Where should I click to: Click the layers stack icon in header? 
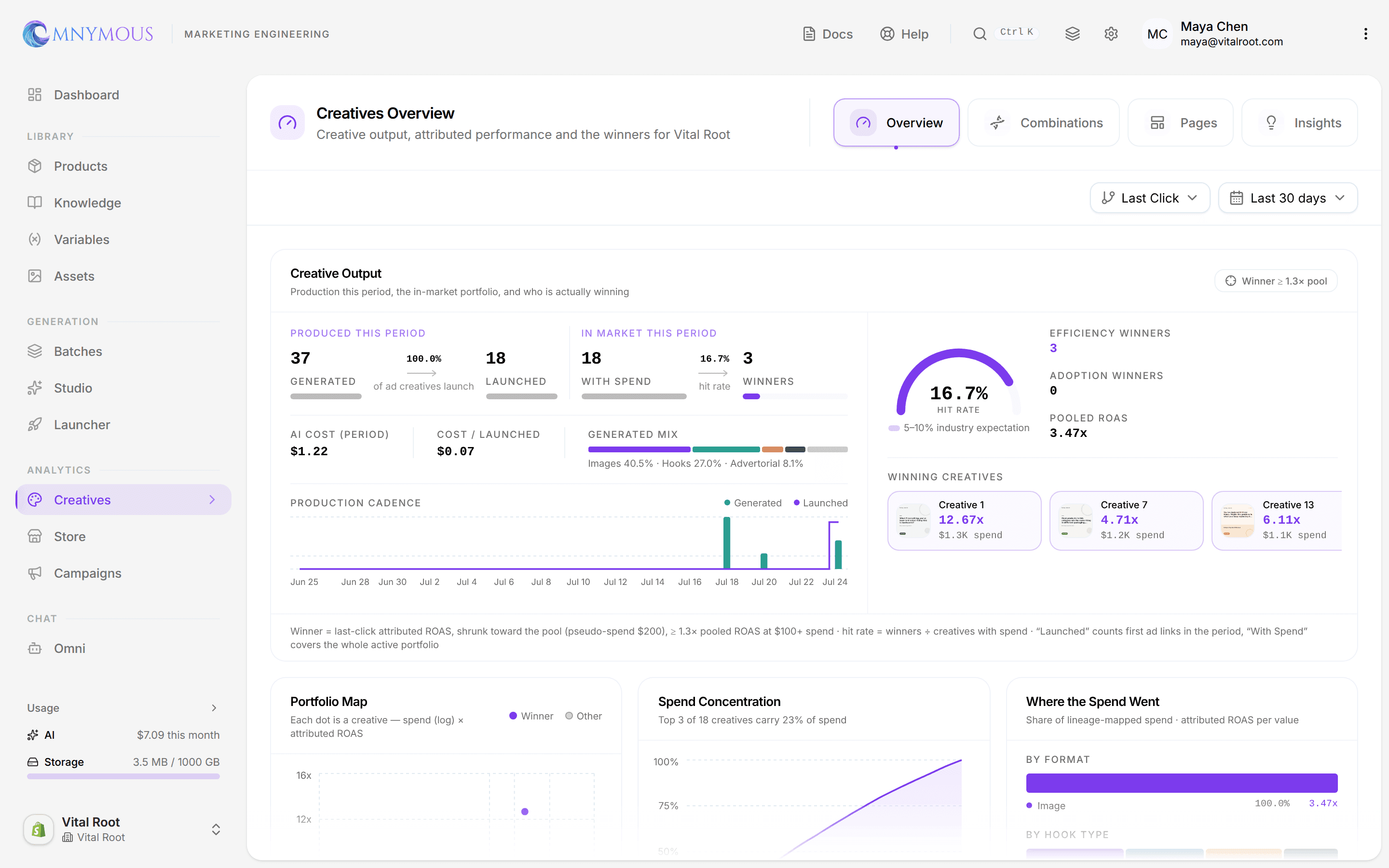(1072, 34)
